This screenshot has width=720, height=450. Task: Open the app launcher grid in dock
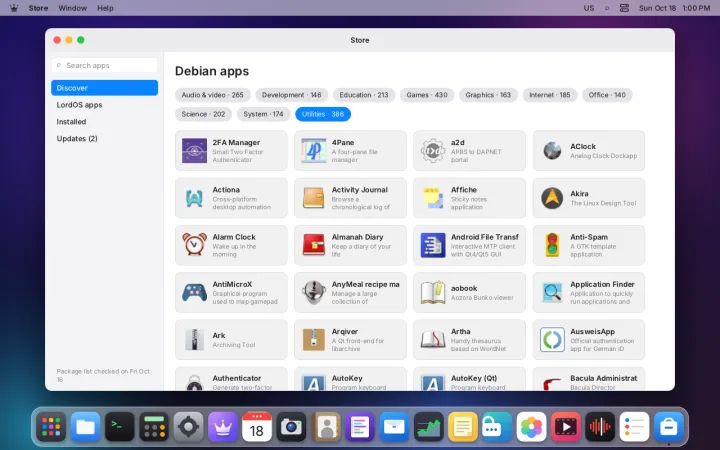(x=51, y=427)
